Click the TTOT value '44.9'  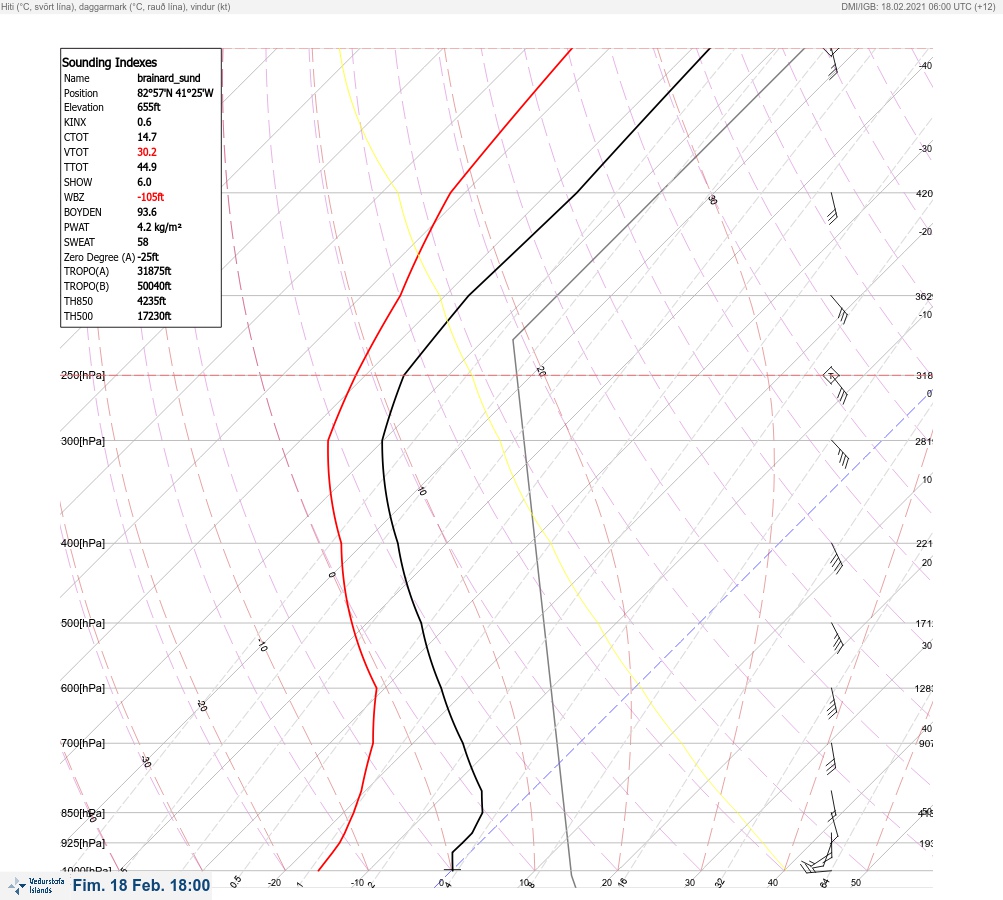146,167
